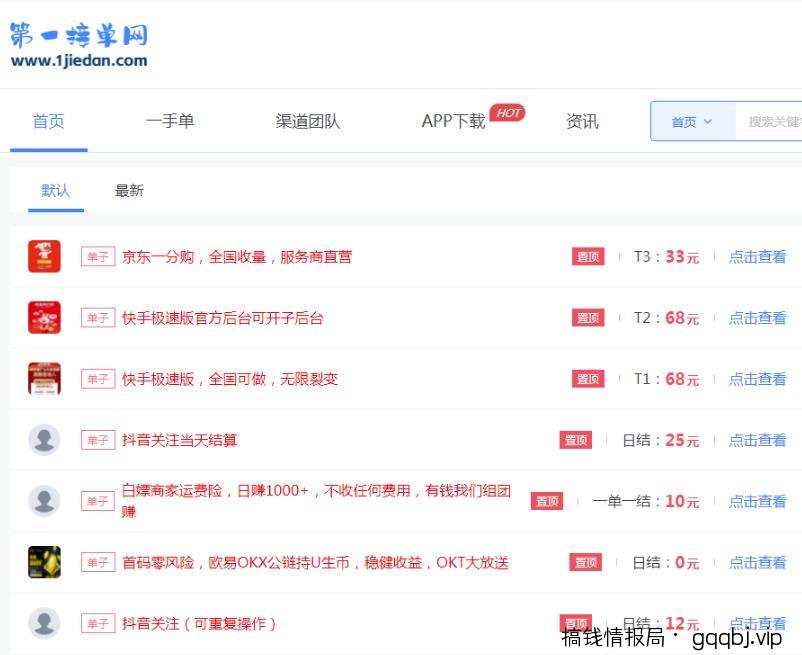802x655 pixels.
Task: Click 点击查看 for 京东一分购 listing
Action: [757, 256]
